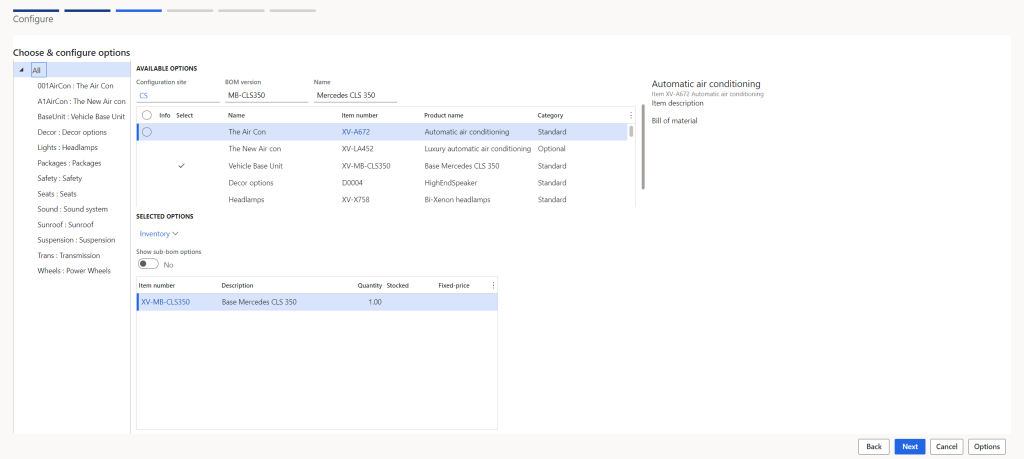Image resolution: width=1024 pixels, height=459 pixels.
Task: Expand the Inventory dropdown
Action: point(159,233)
